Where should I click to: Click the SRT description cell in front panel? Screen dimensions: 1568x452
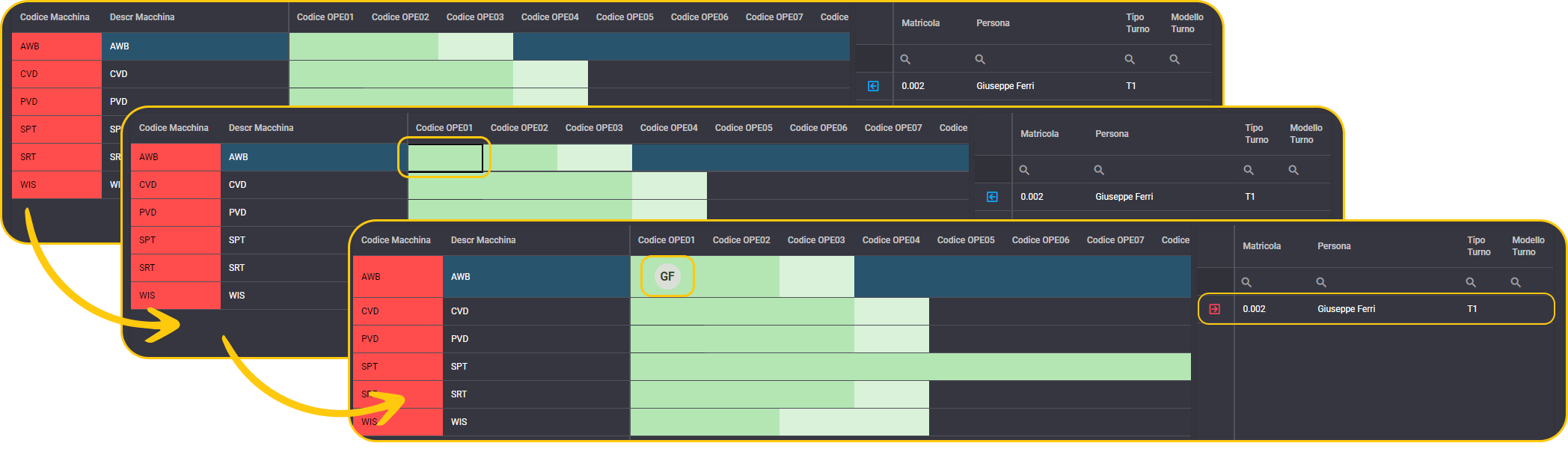click(536, 394)
